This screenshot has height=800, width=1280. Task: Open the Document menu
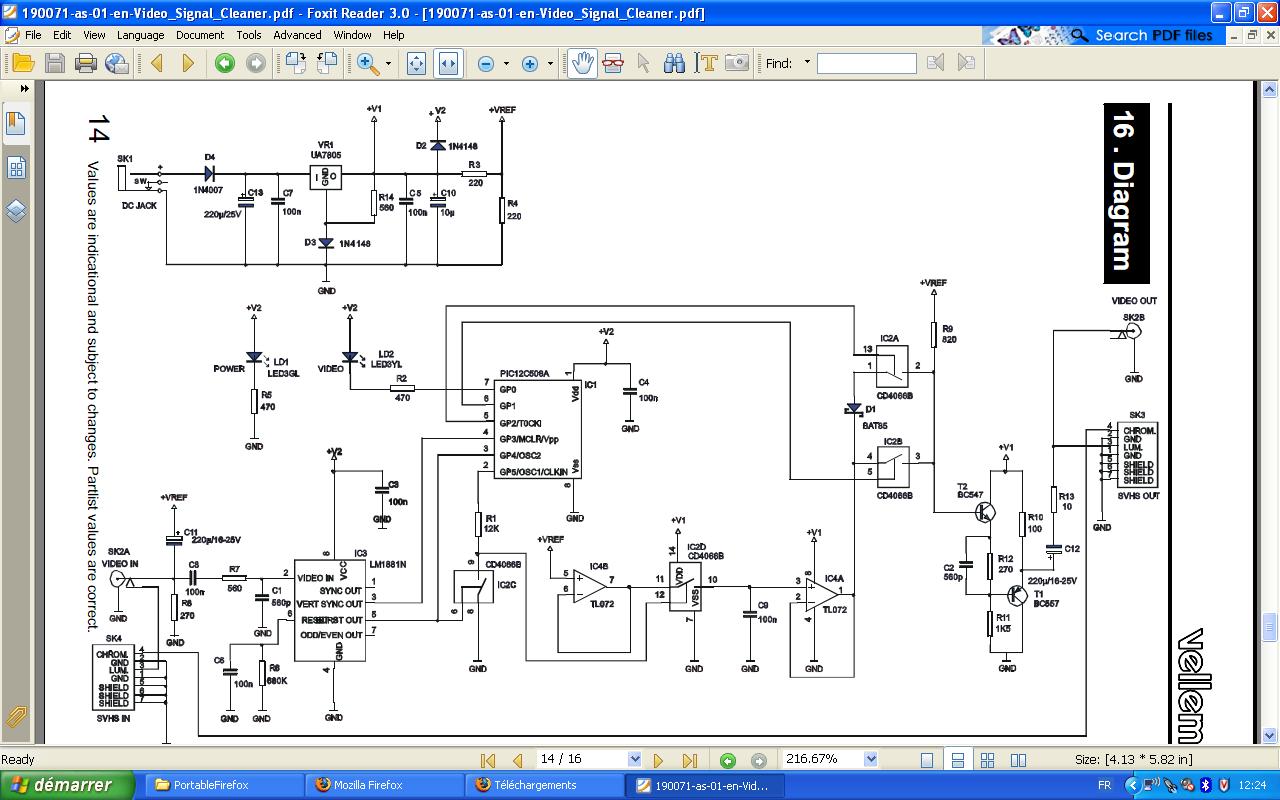click(200, 35)
